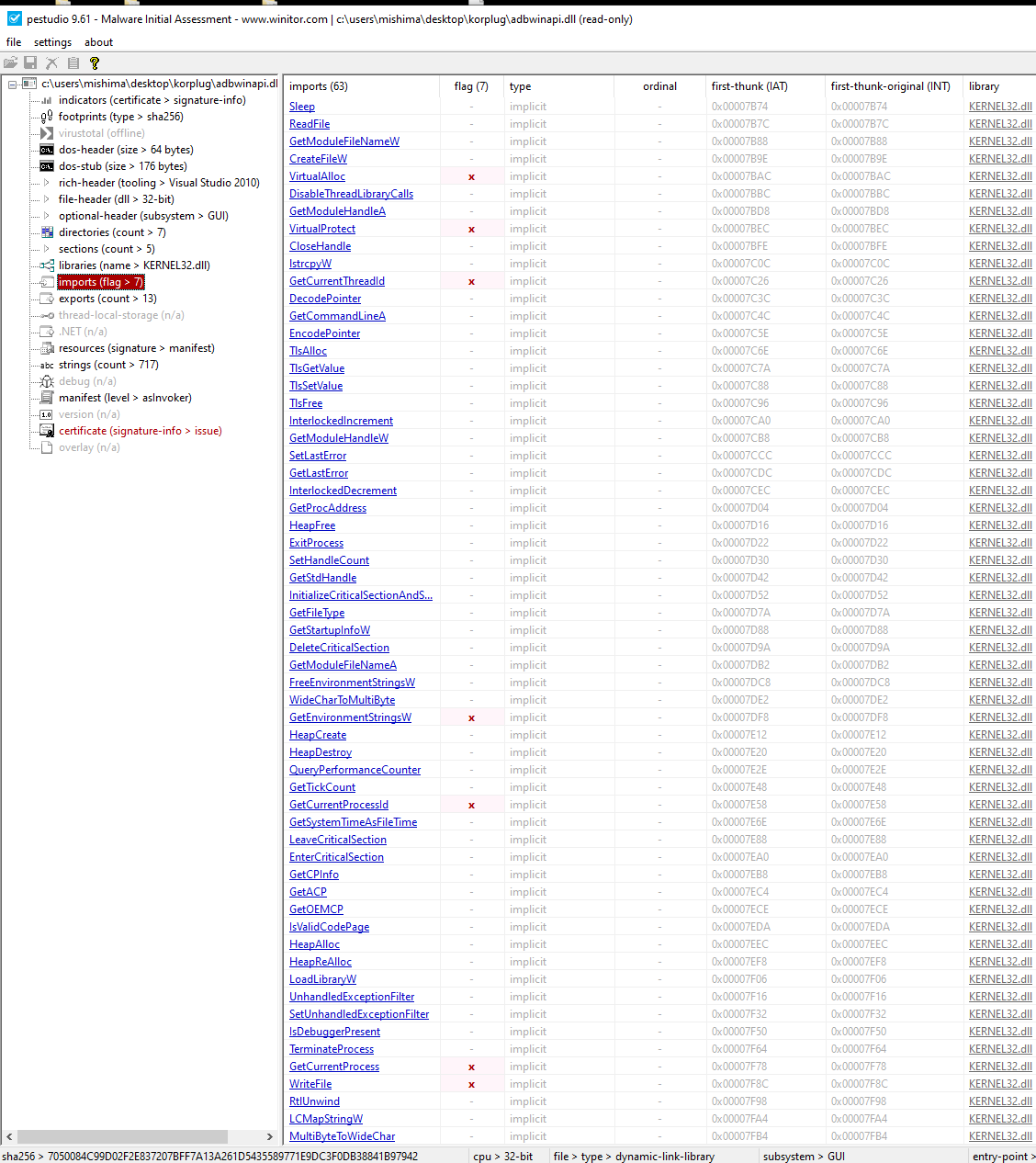
Task: Open the file menu
Action: click(x=14, y=42)
